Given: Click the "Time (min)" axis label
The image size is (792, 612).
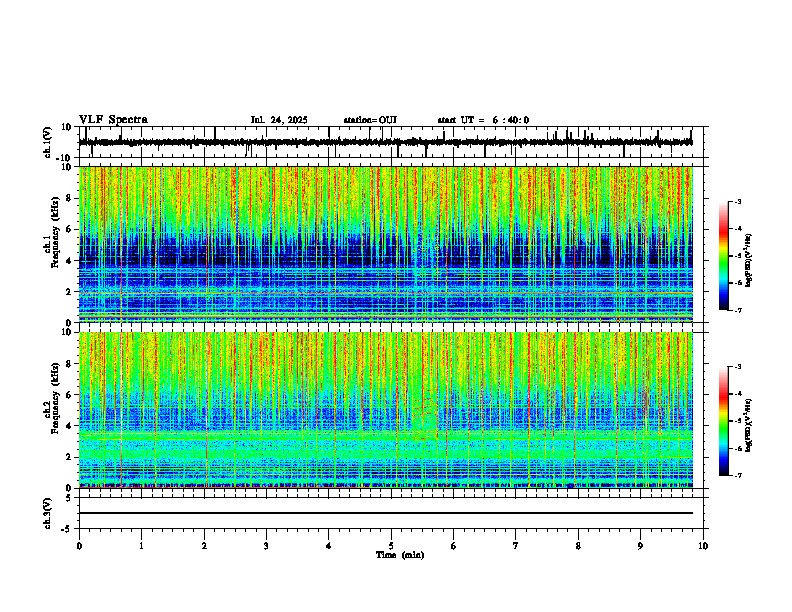Looking at the screenshot, I should tap(400, 555).
